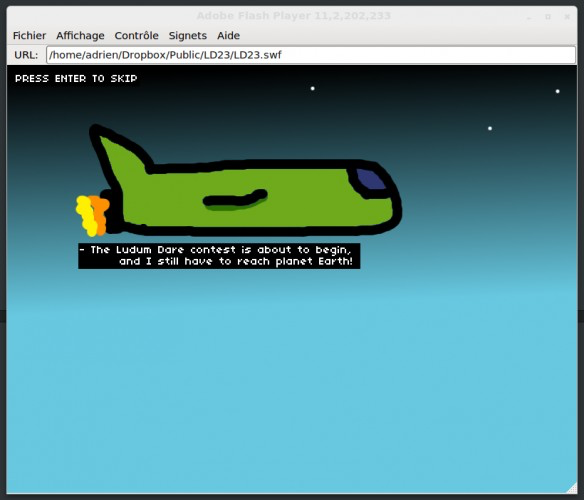Click the Ludum Dare dialogue text box
Viewport: 584px width, 500px height.
tap(219, 256)
